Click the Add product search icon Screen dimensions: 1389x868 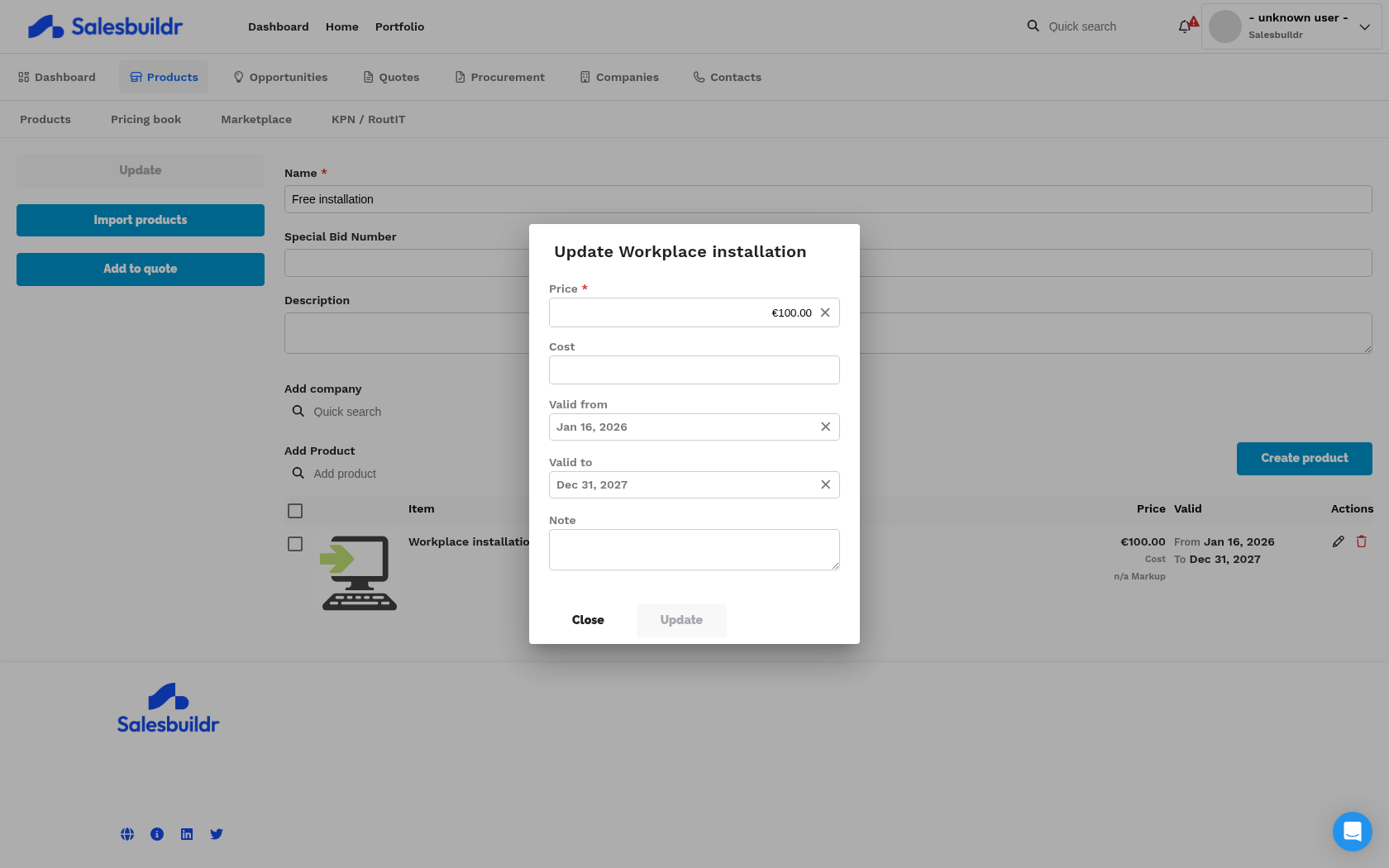click(298, 473)
